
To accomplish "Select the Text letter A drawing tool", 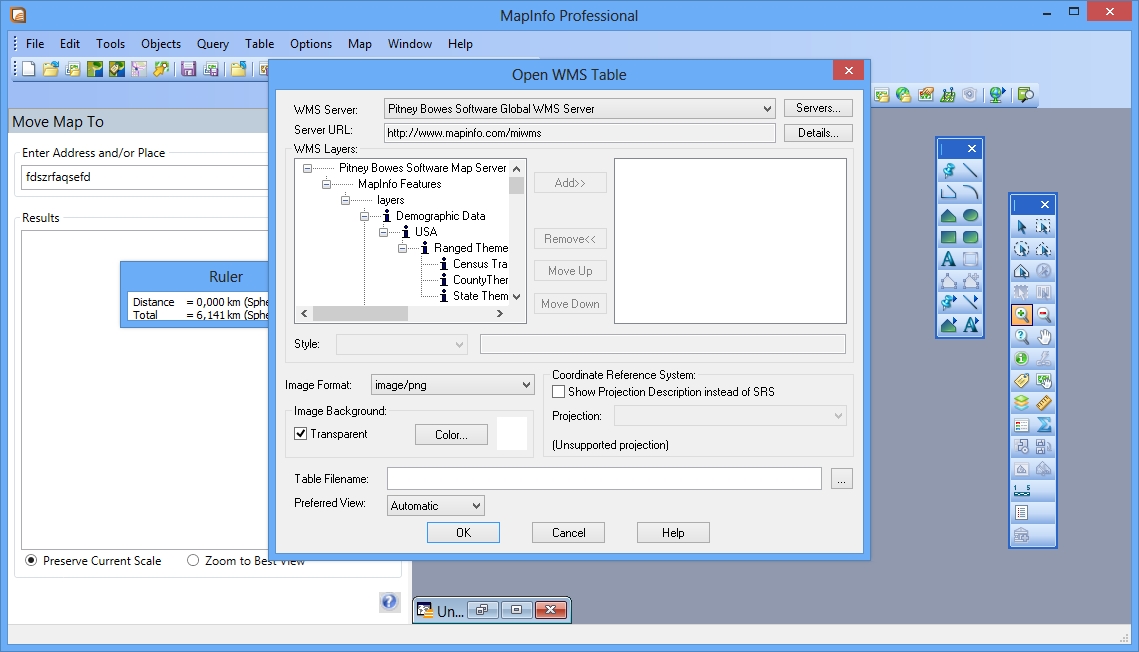I will [949, 259].
